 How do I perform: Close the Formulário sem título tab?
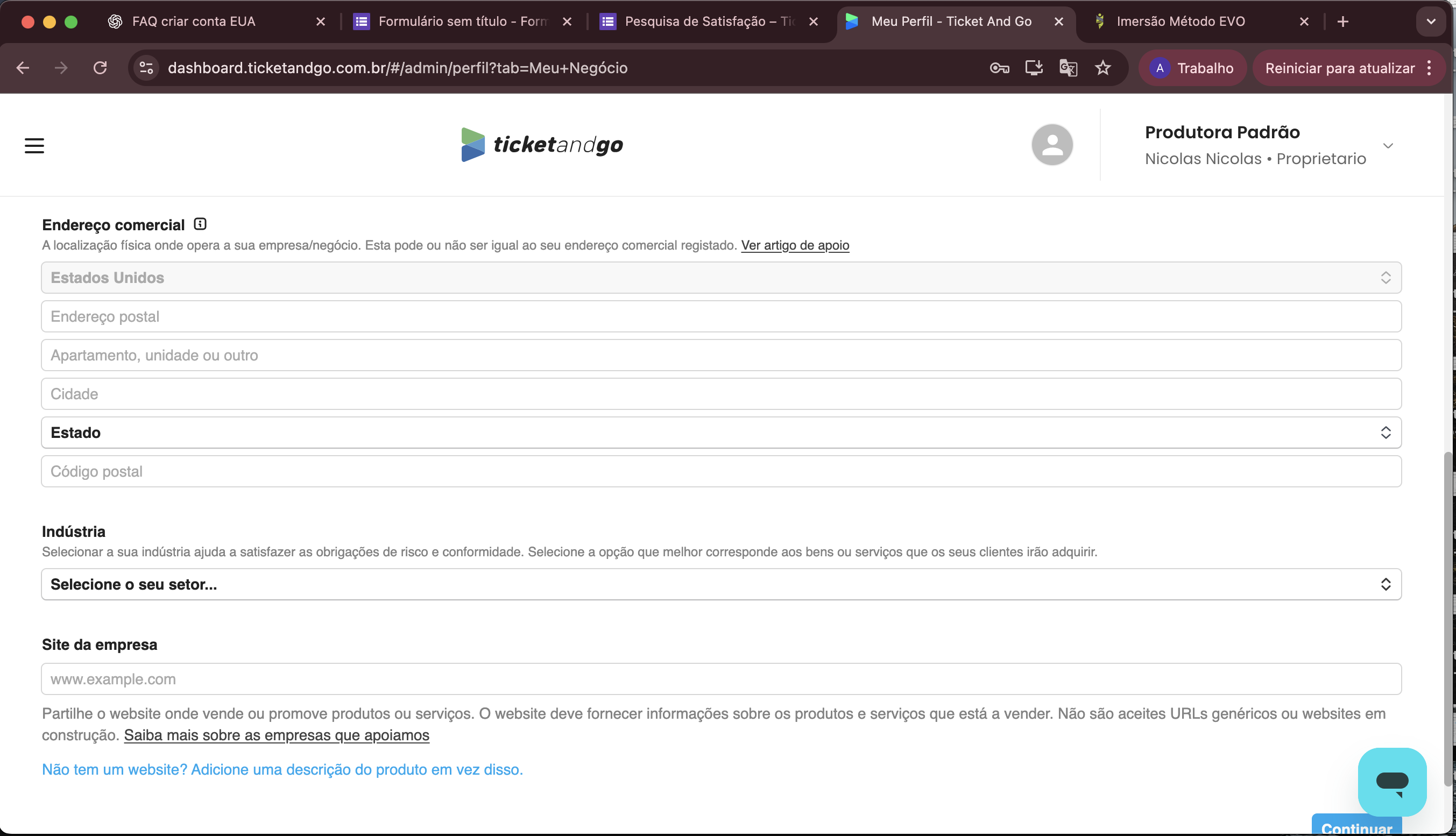[567, 22]
